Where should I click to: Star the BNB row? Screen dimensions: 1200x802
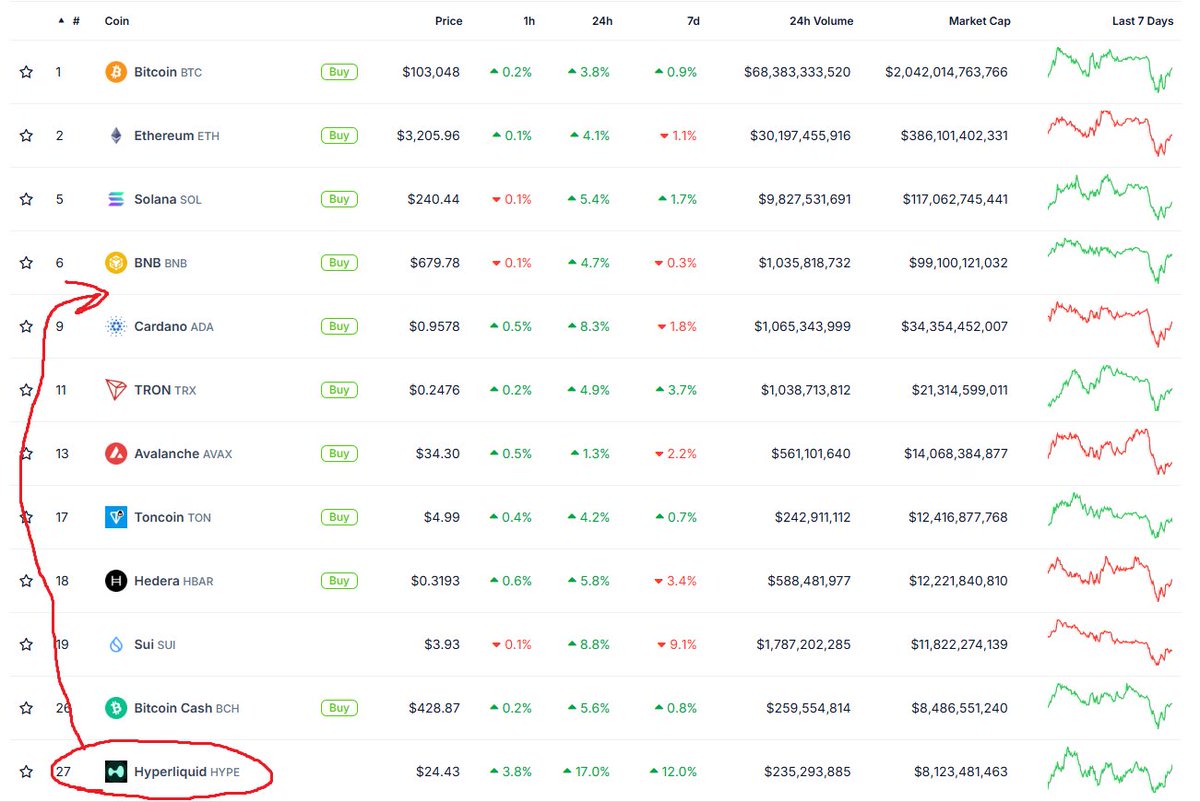[26, 263]
